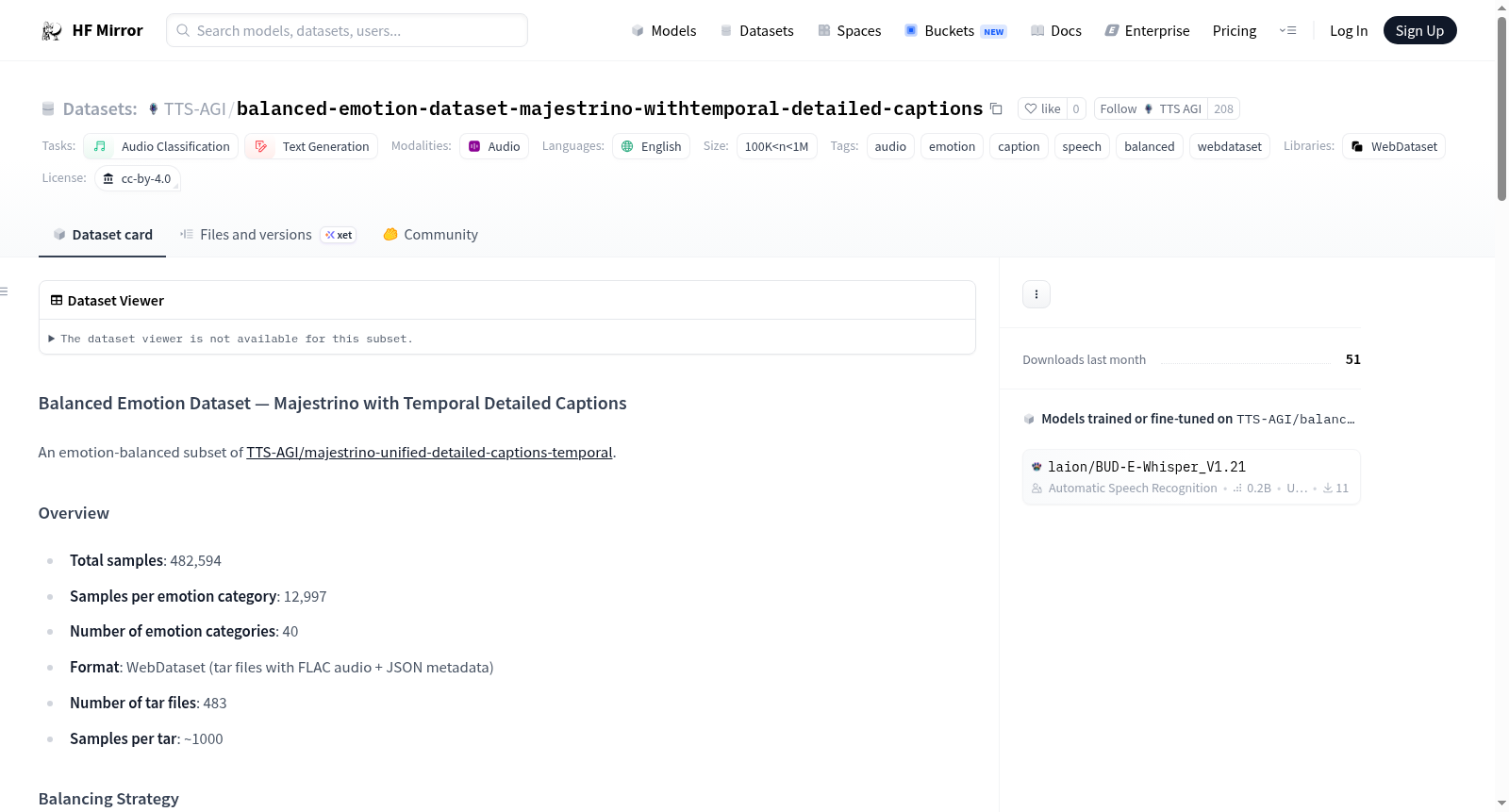Click the cc-by-4.0 license icon
This screenshot has height=812, width=1509.
pos(108,178)
